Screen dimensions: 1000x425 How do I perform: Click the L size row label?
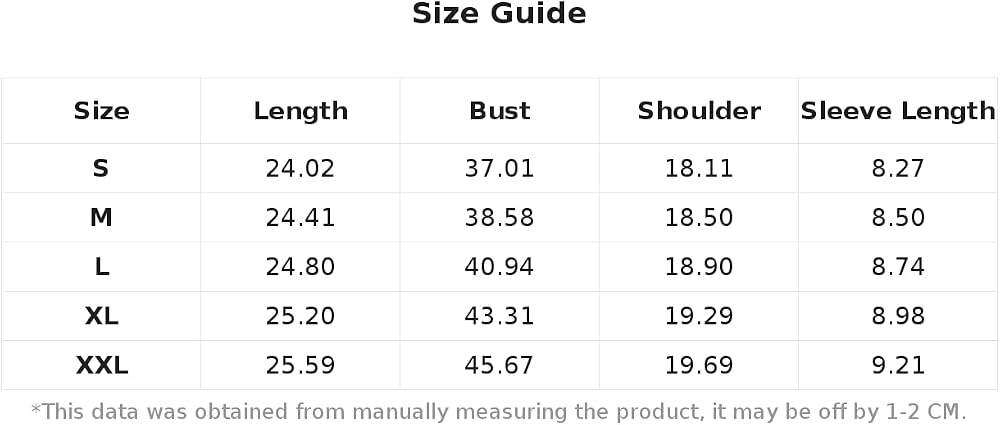point(101,267)
